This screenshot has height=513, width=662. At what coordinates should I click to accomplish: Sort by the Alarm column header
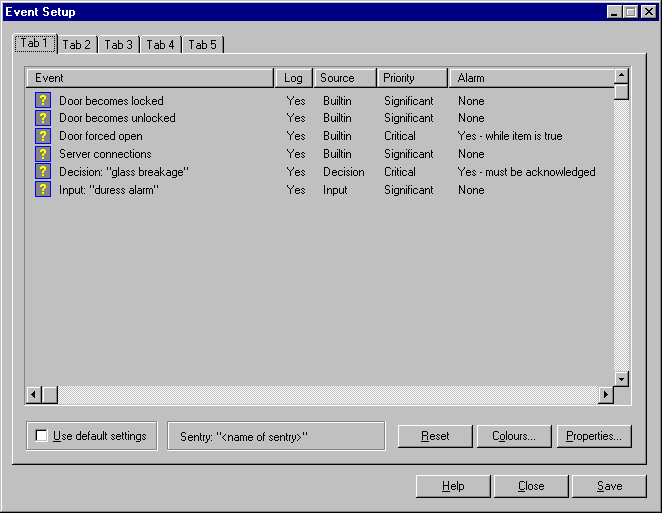532,78
